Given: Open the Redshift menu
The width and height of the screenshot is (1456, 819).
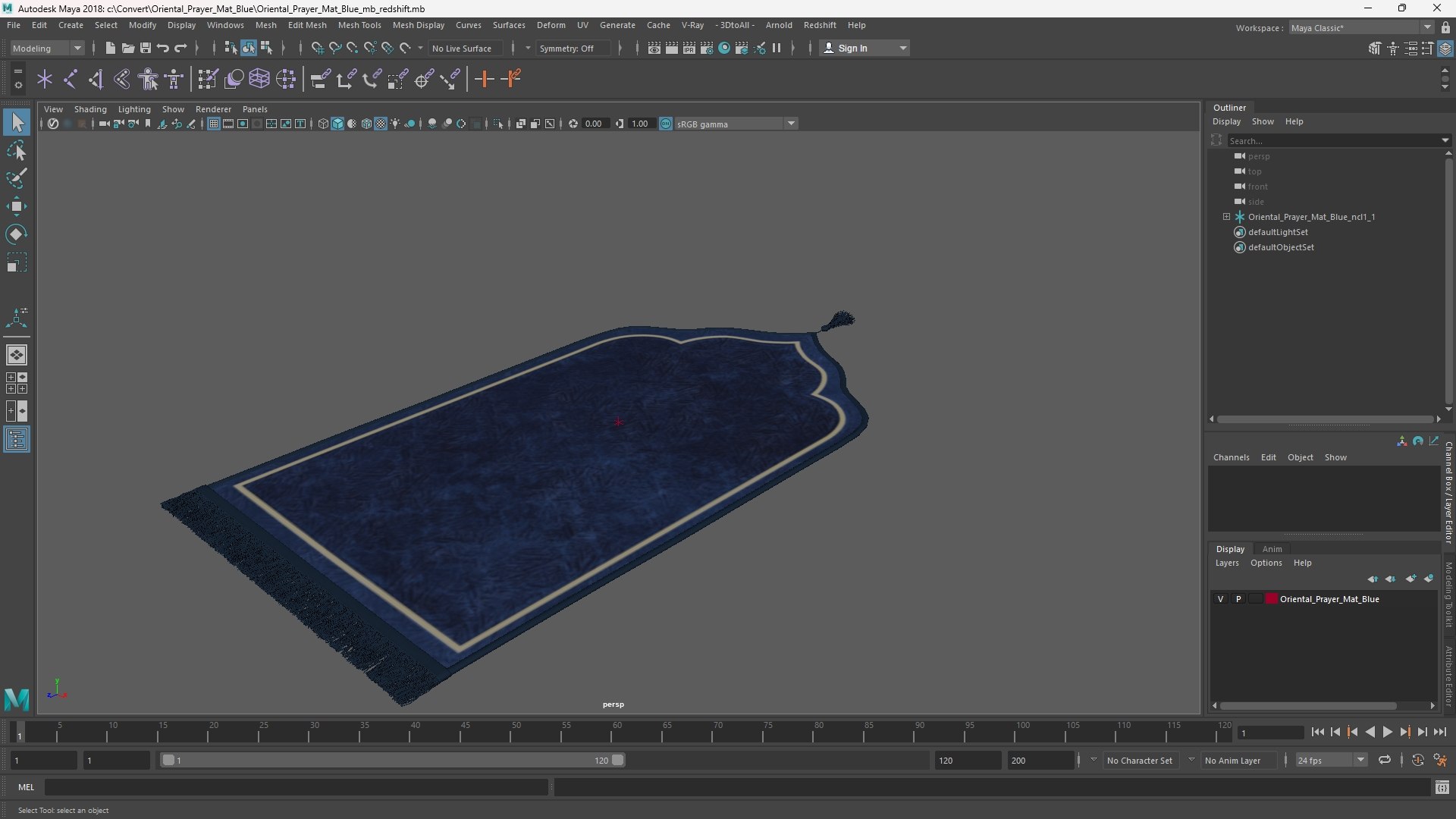Looking at the screenshot, I should pyautogui.click(x=820, y=25).
